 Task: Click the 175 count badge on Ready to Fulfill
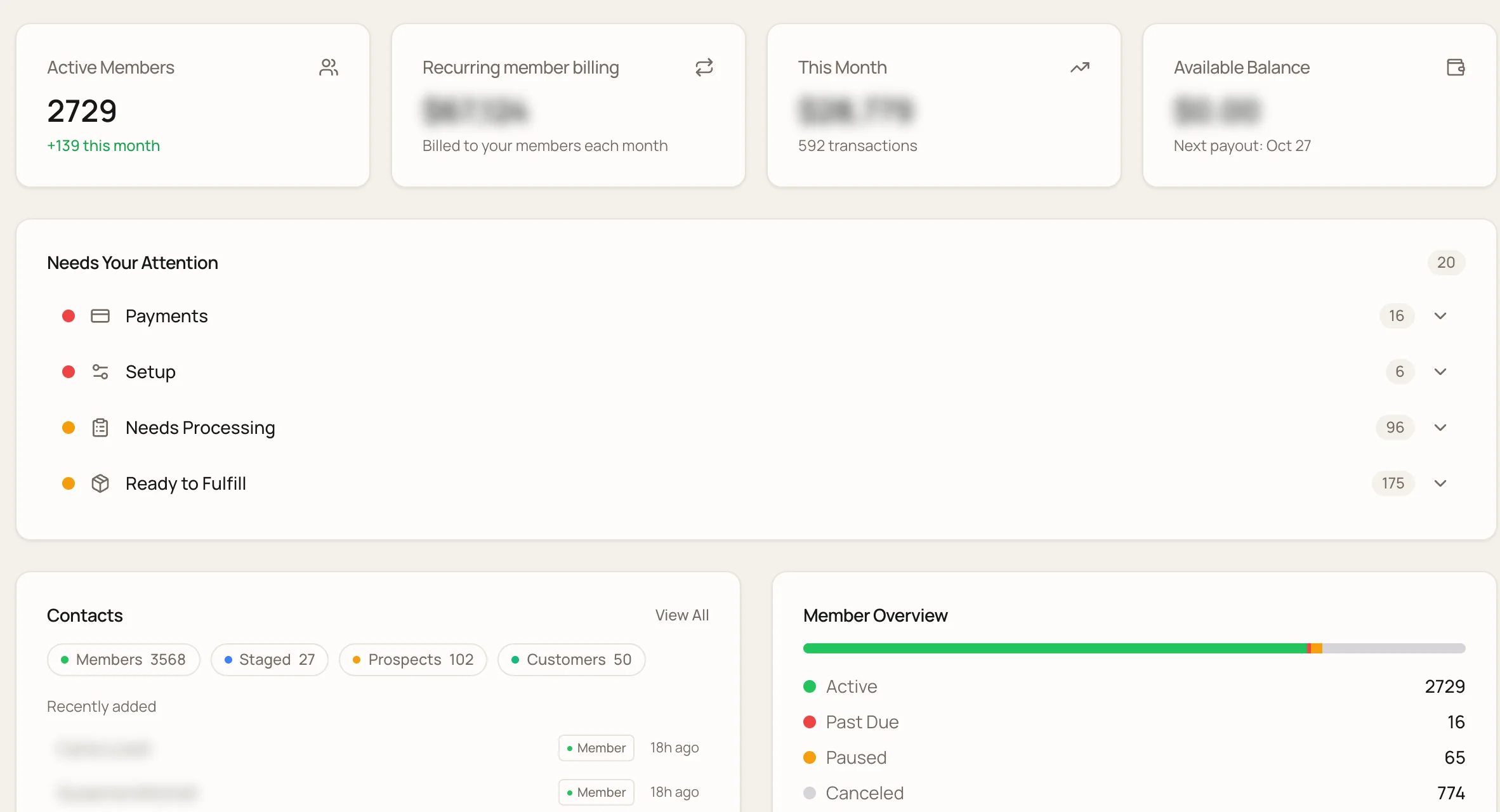coord(1393,483)
